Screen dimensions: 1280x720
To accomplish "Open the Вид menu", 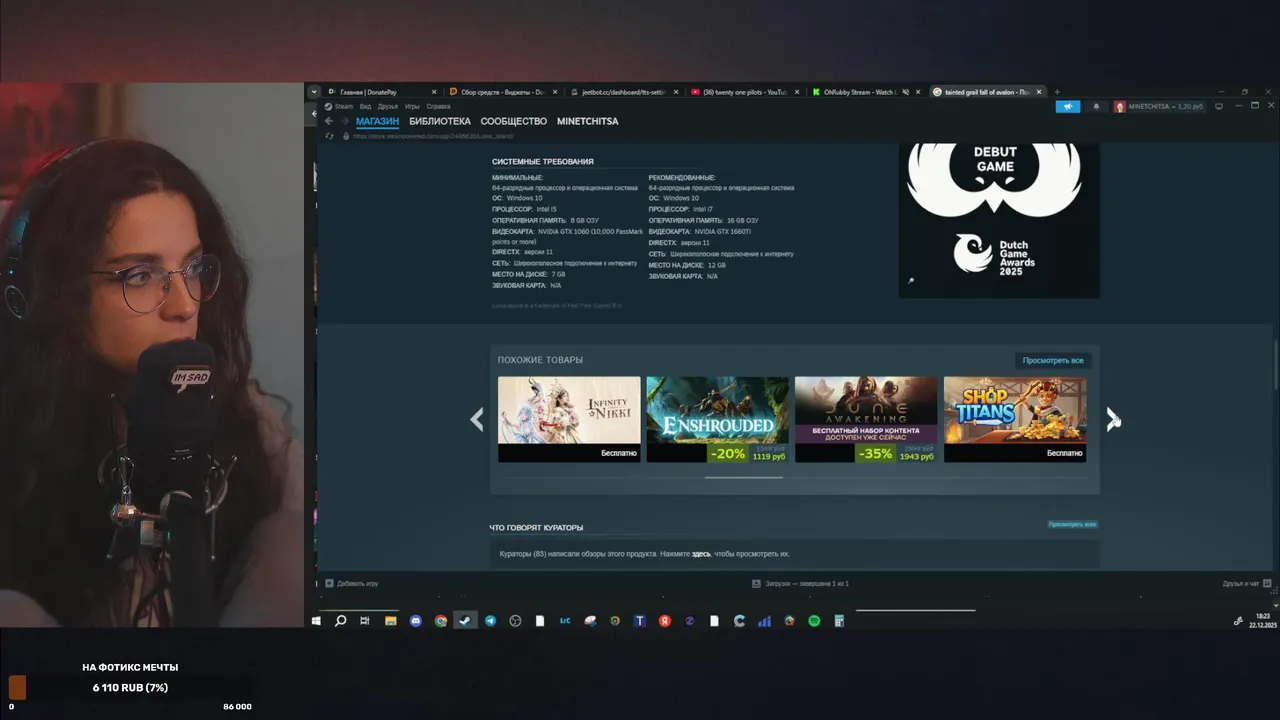I will [x=366, y=106].
